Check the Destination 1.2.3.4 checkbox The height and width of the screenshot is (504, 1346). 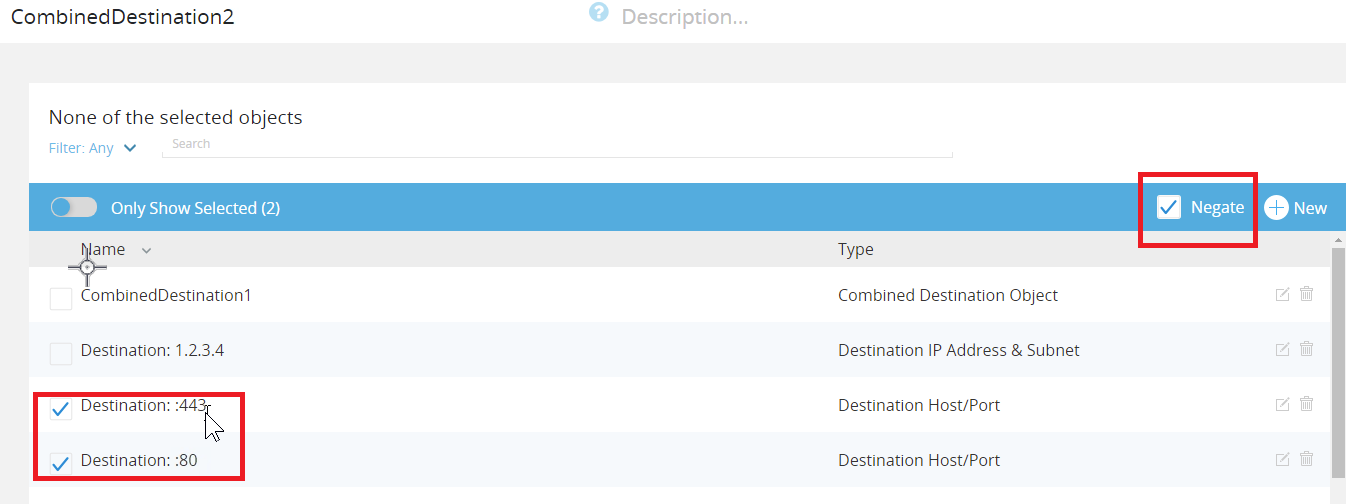(61, 353)
